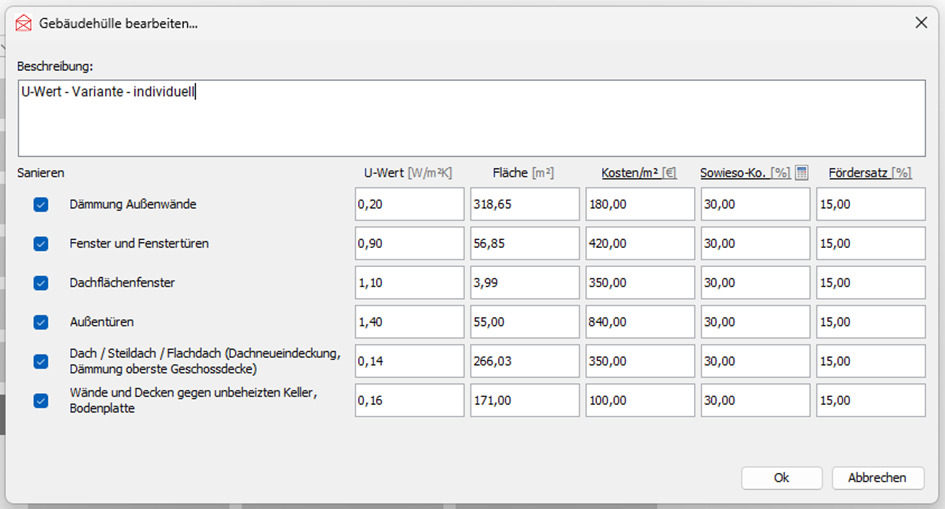945x509 pixels.
Task: Edit Kosten/m² field for Außentüren
Action: click(x=640, y=322)
